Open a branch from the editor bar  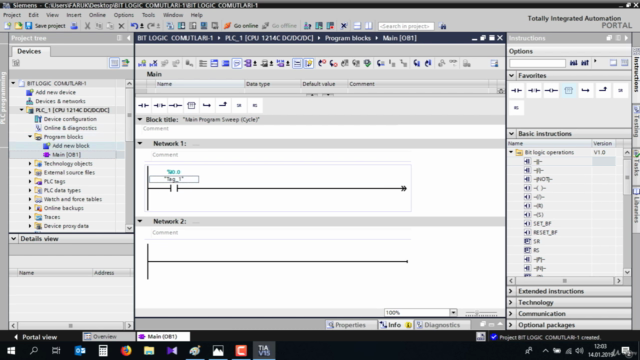click(207, 105)
